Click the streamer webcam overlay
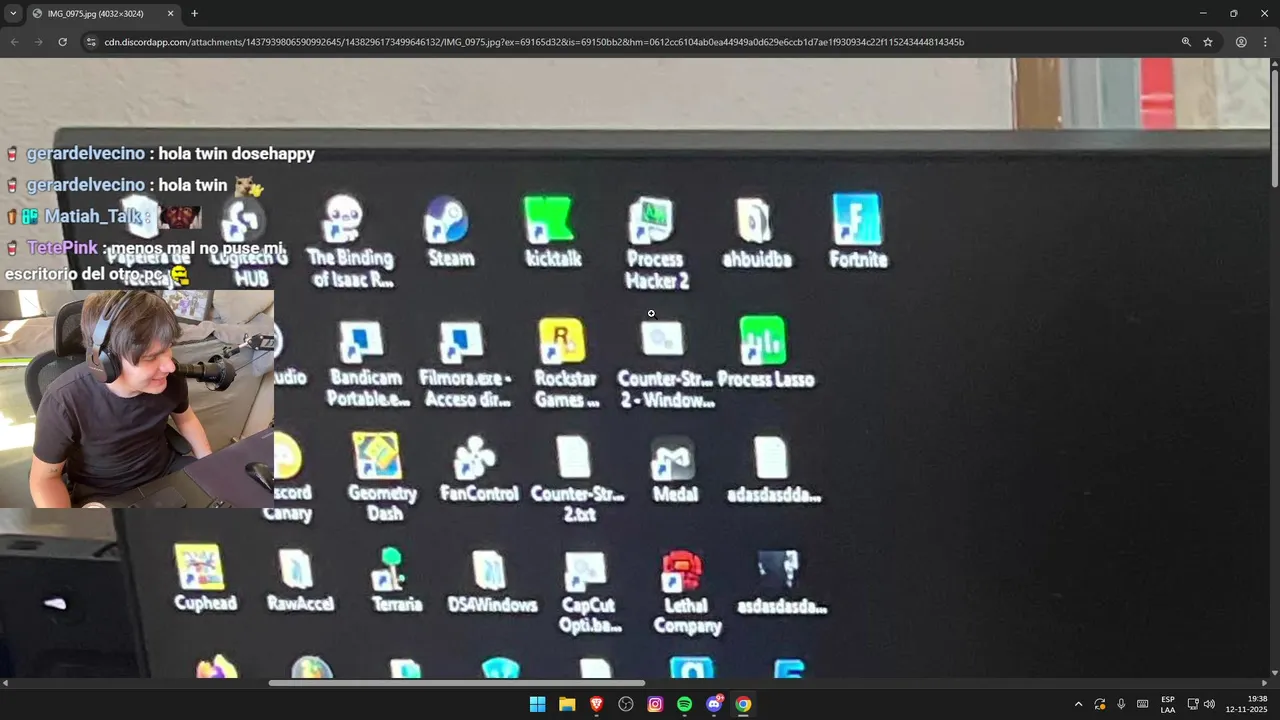The height and width of the screenshot is (720, 1280). 137,399
